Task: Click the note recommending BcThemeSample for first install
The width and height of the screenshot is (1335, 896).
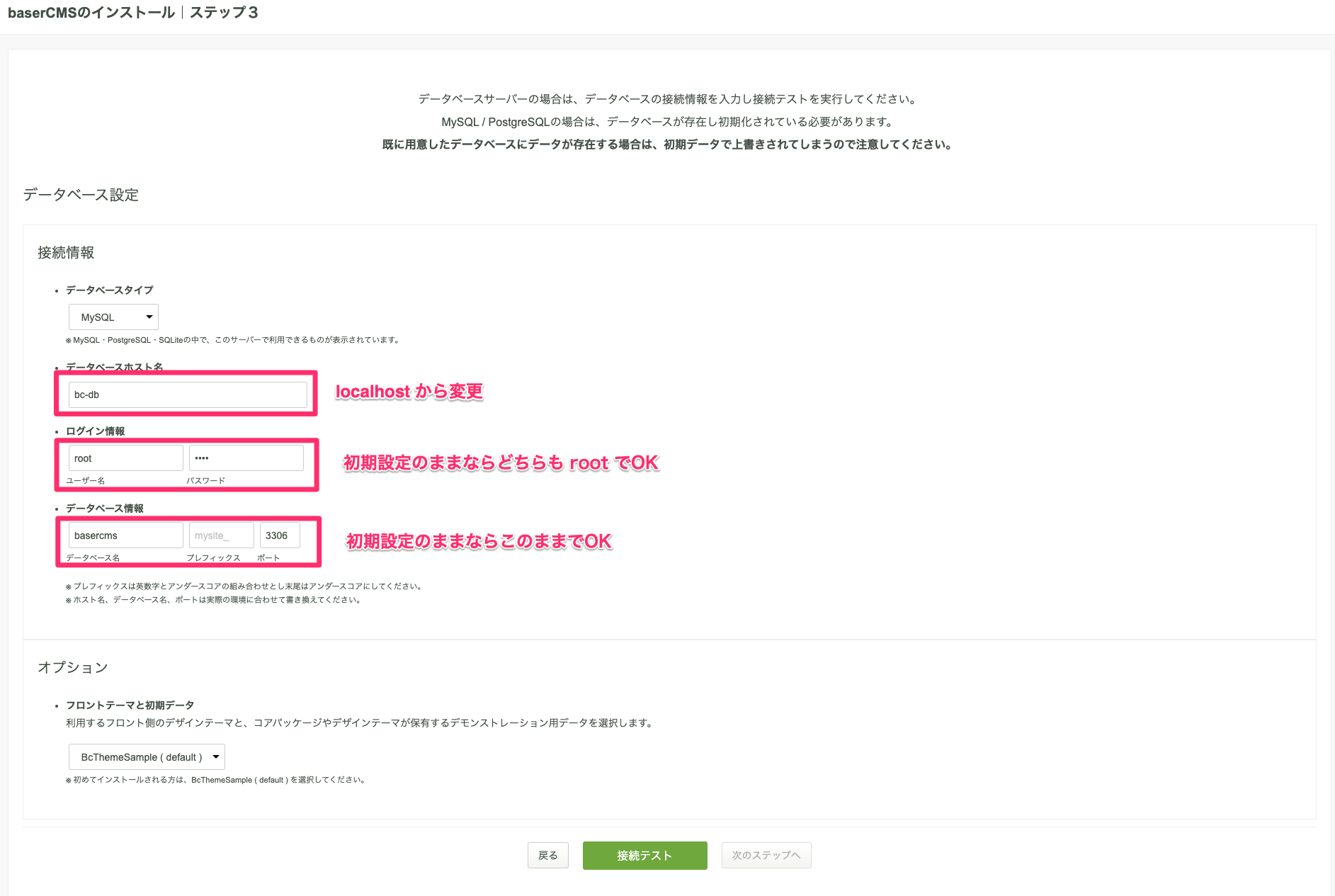Action: 216,780
